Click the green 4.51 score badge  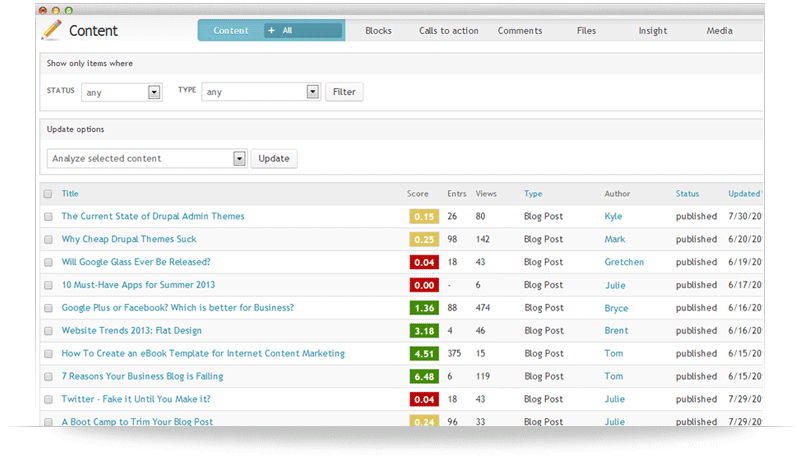coord(424,354)
